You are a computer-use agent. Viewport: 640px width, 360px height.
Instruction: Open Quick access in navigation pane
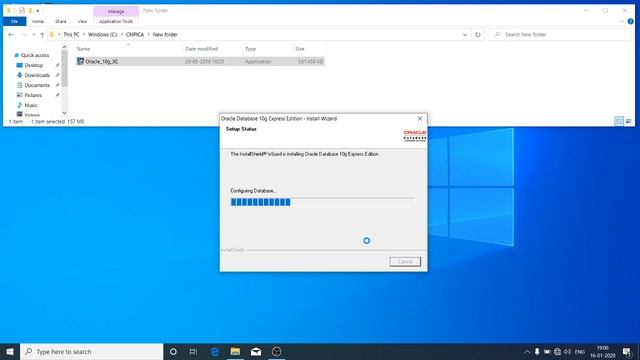[35, 55]
